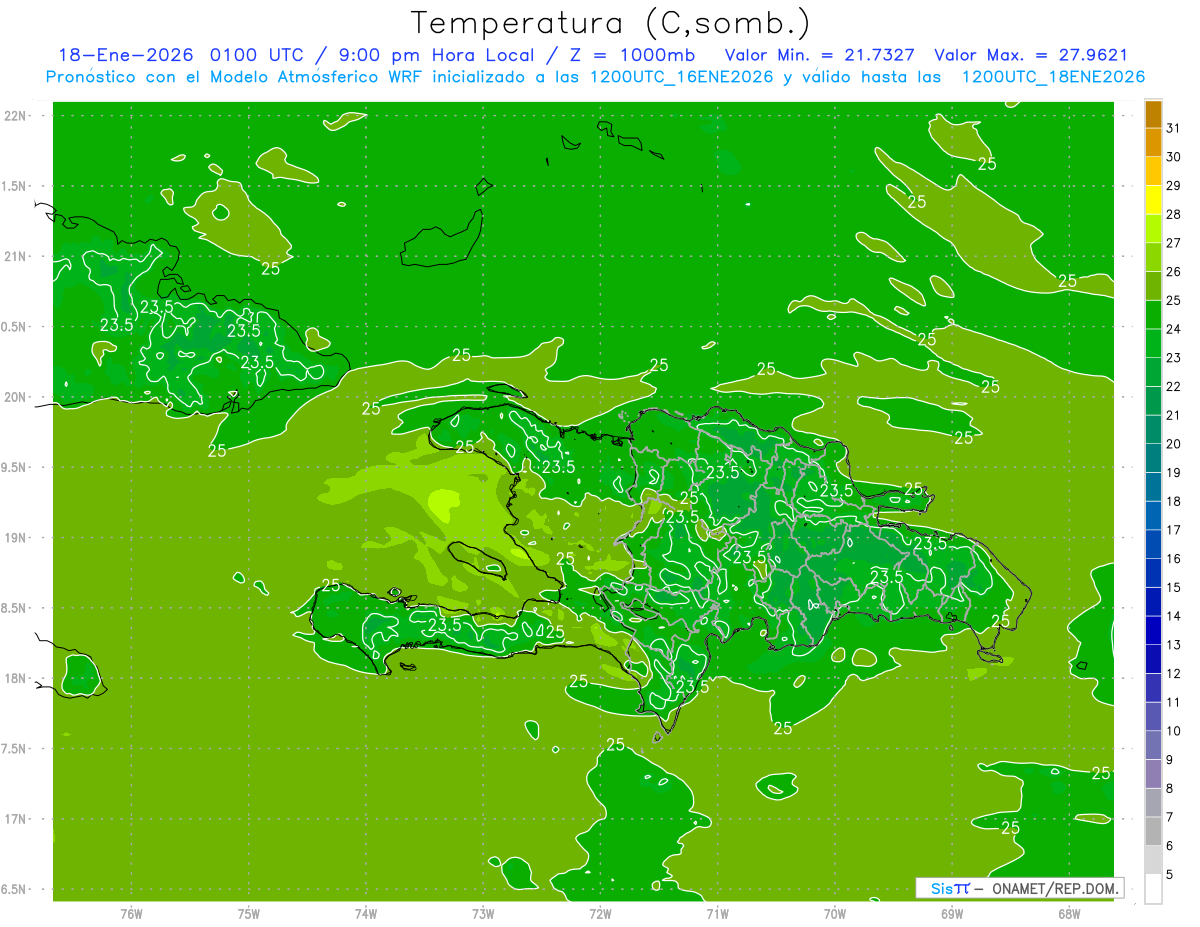Click the white swatch below colorbar 5

1153,889
